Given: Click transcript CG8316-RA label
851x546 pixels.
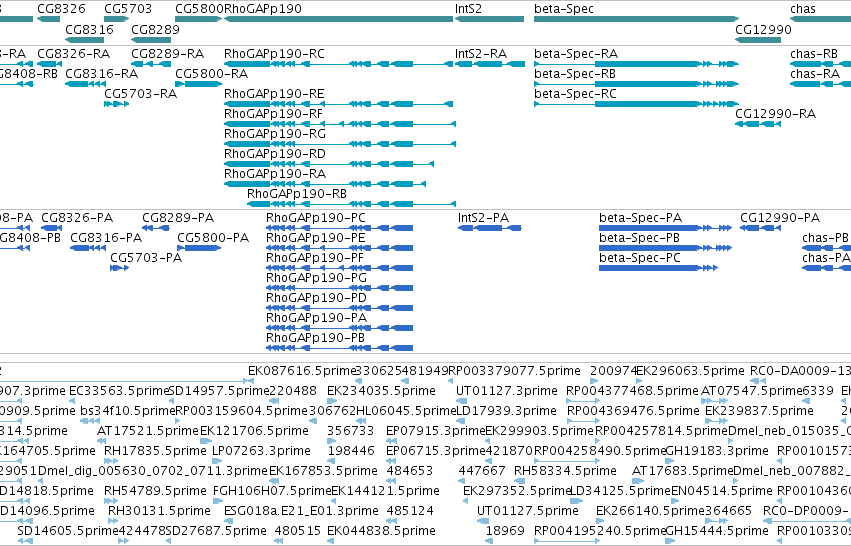Looking at the screenshot, I should [x=101, y=74].
